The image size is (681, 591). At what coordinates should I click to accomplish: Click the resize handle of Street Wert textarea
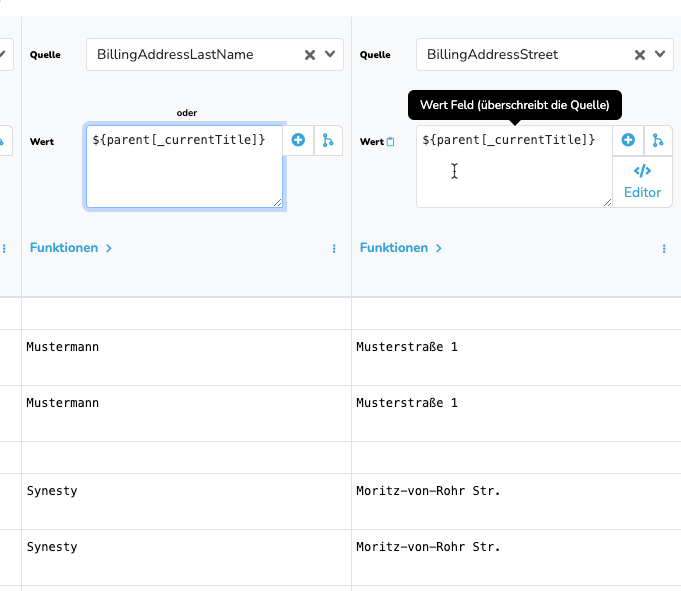(x=608, y=202)
